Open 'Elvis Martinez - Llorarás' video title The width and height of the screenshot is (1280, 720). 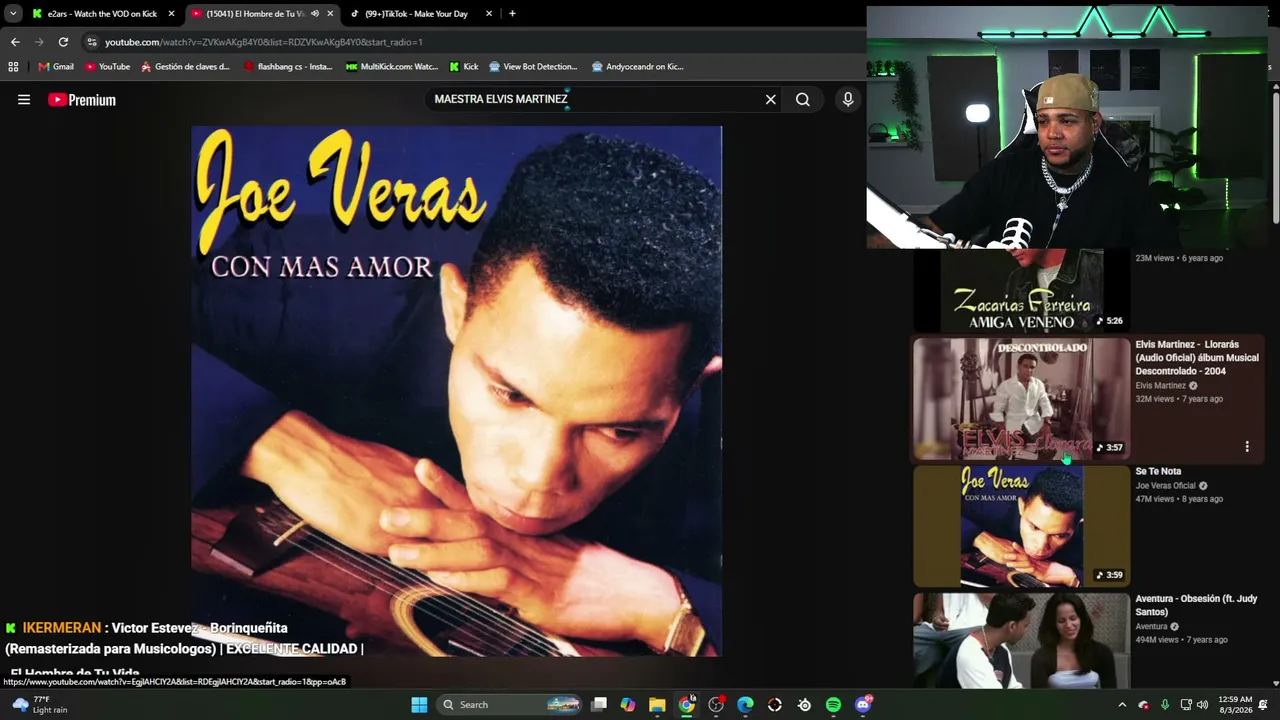(1197, 358)
